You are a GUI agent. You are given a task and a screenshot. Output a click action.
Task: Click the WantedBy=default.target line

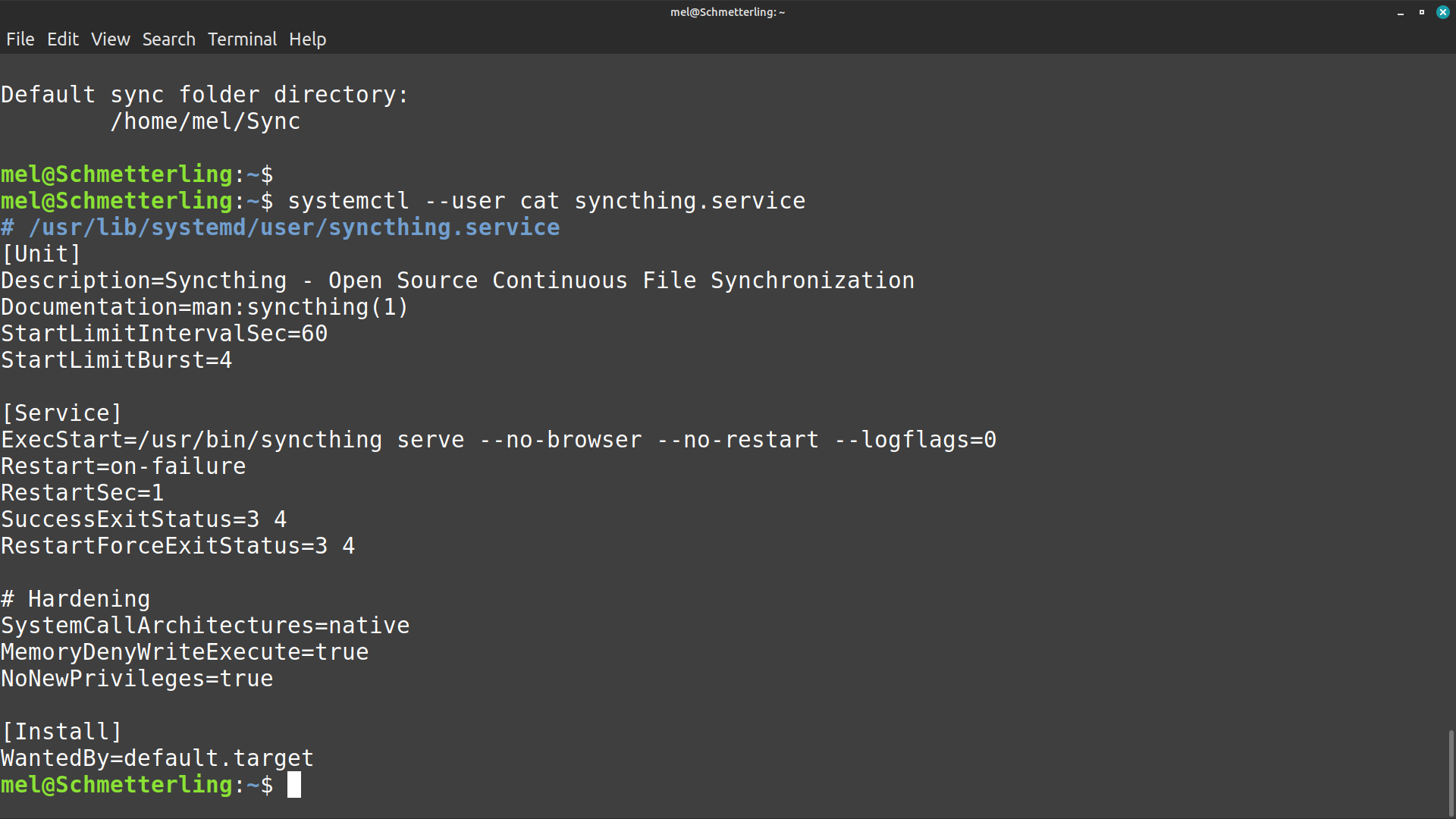pos(157,758)
